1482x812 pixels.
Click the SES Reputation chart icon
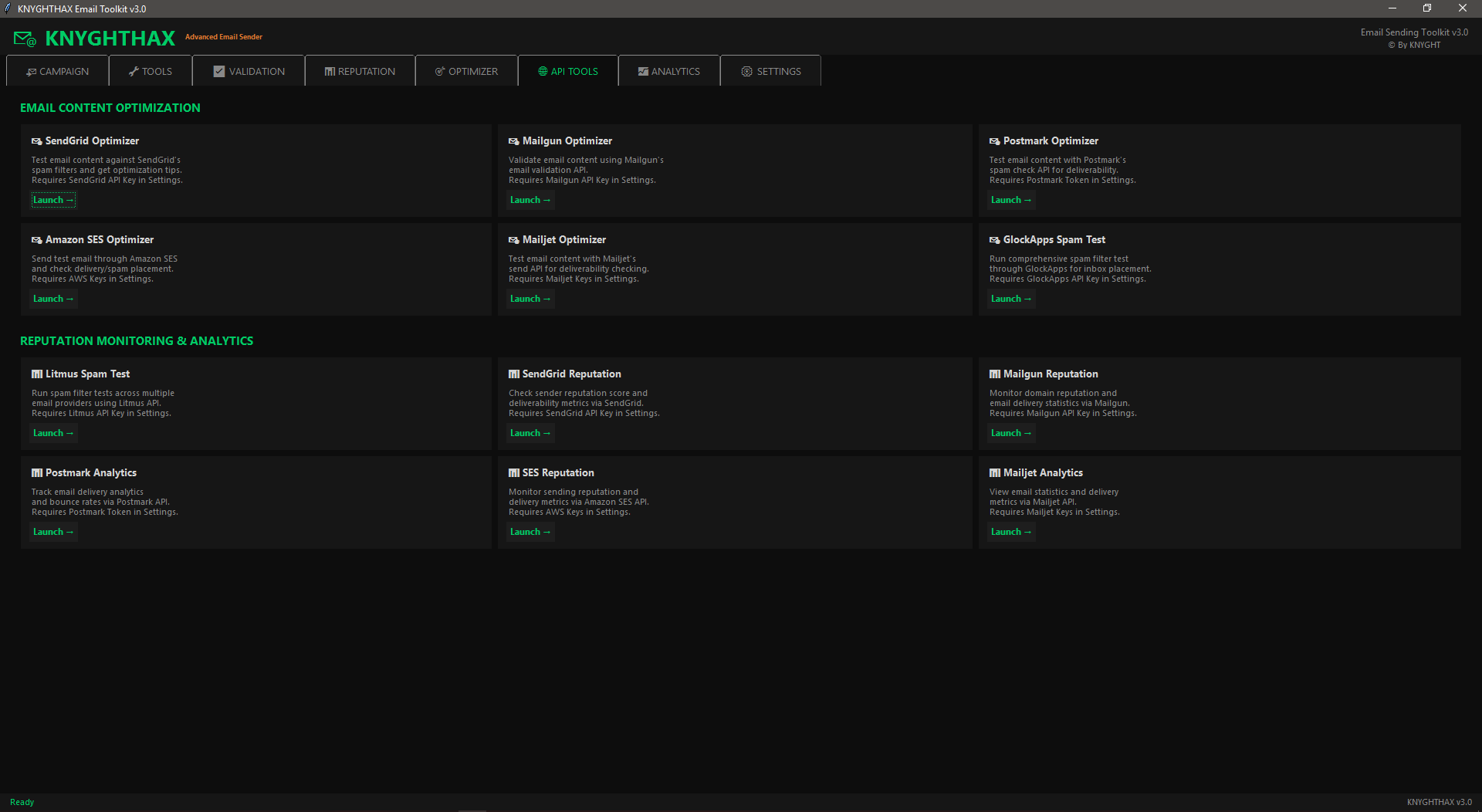coord(514,473)
